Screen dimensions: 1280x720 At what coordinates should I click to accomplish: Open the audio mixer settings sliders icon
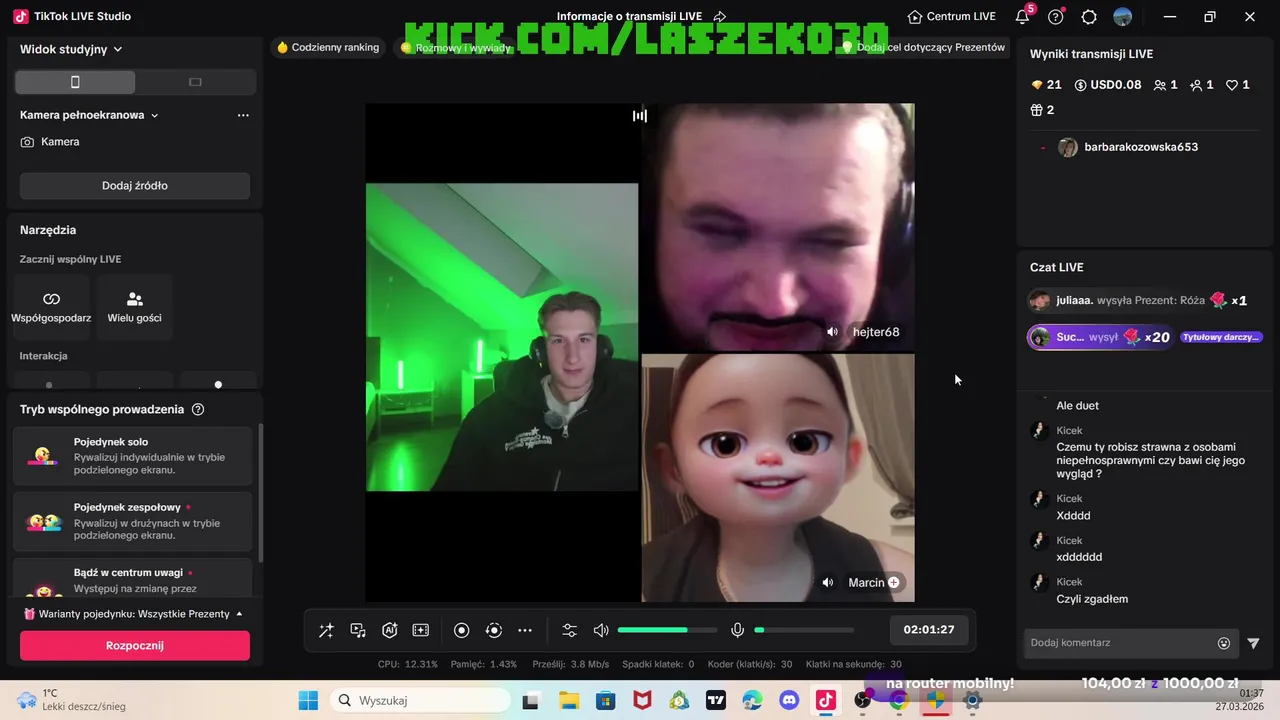click(x=569, y=630)
